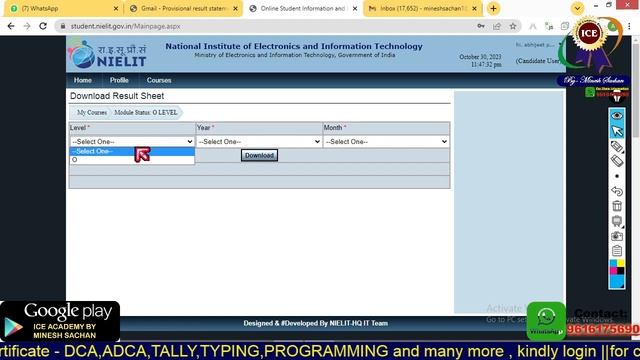Viewport: 640px width, 360px height.
Task: Switch to Gmail Provisional result tab
Action: [x=183, y=8]
